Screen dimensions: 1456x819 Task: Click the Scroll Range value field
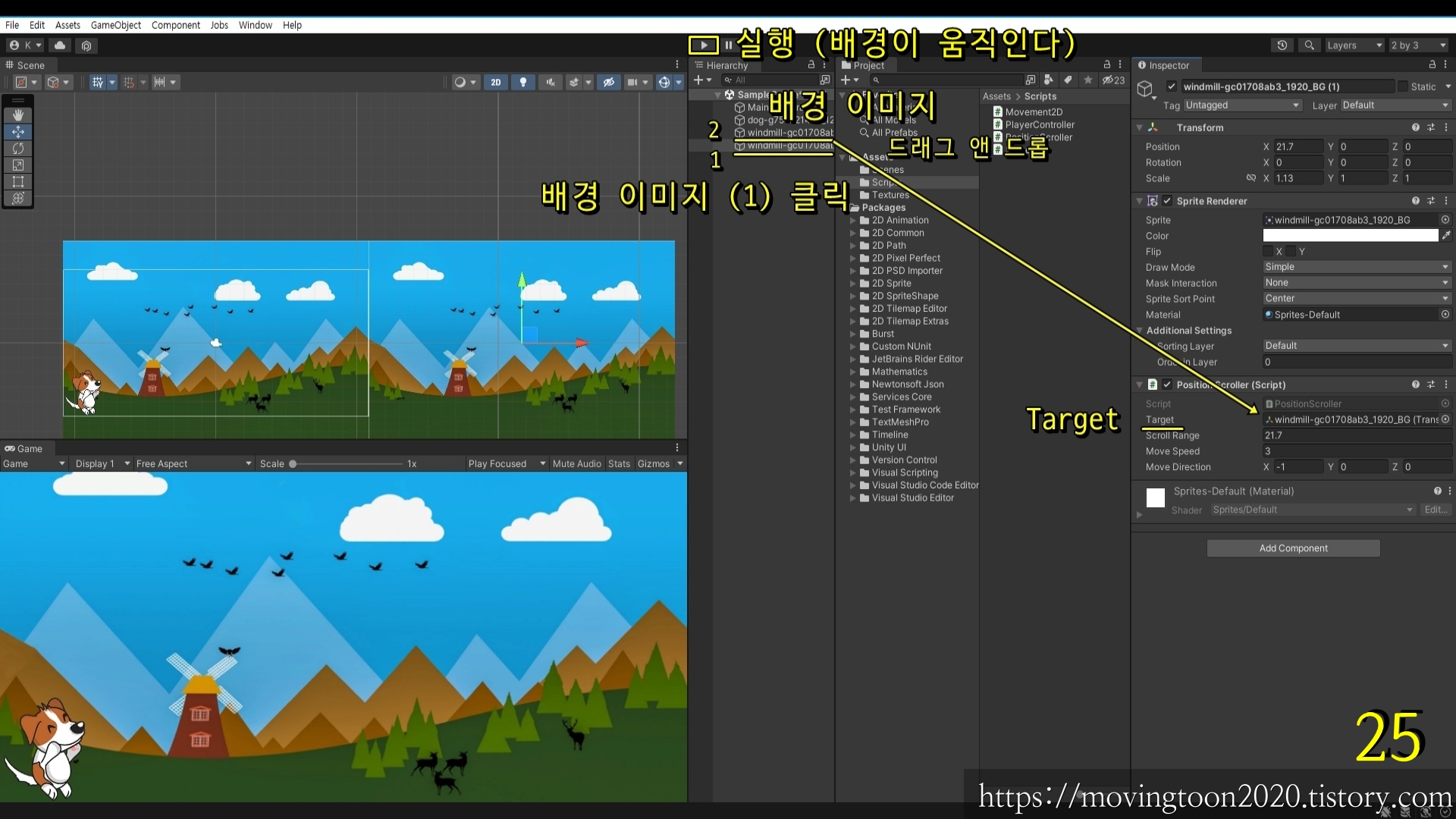(x=1357, y=435)
